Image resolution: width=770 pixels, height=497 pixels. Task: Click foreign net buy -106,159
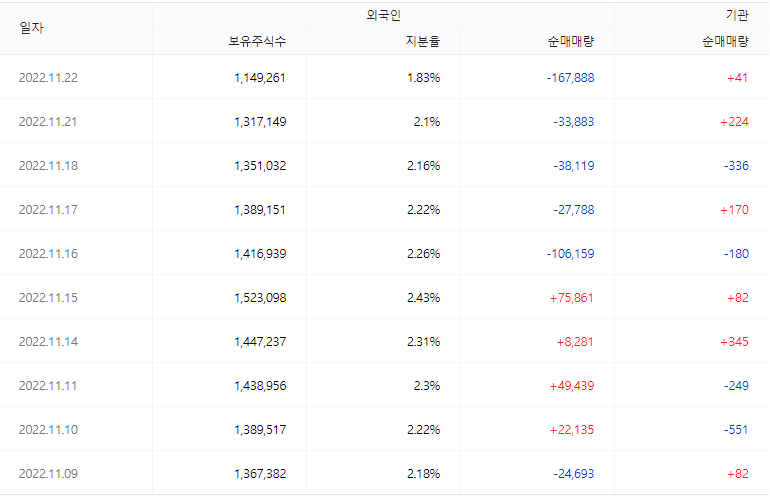570,253
